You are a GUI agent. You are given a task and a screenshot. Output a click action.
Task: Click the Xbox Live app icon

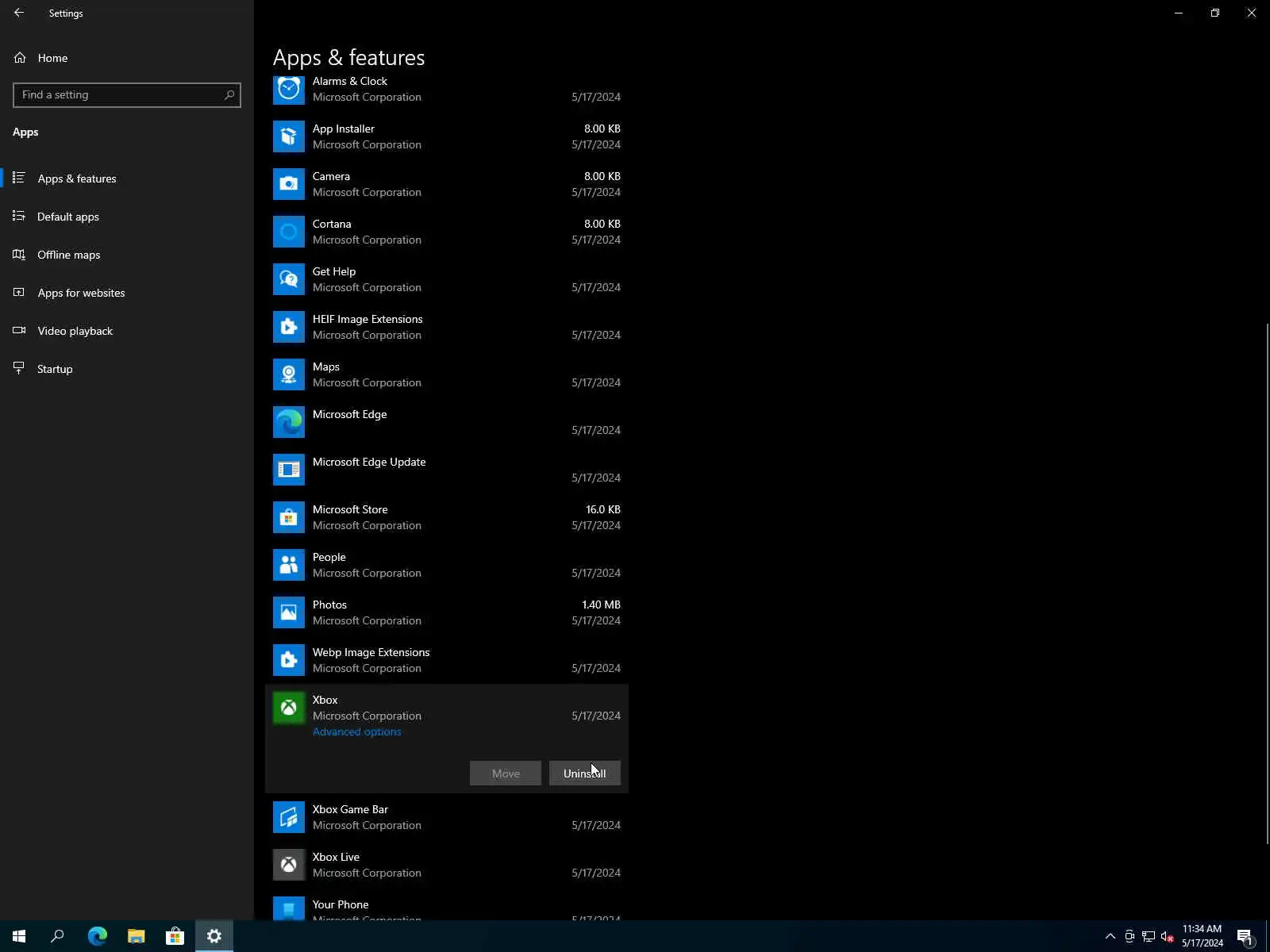[x=289, y=865]
